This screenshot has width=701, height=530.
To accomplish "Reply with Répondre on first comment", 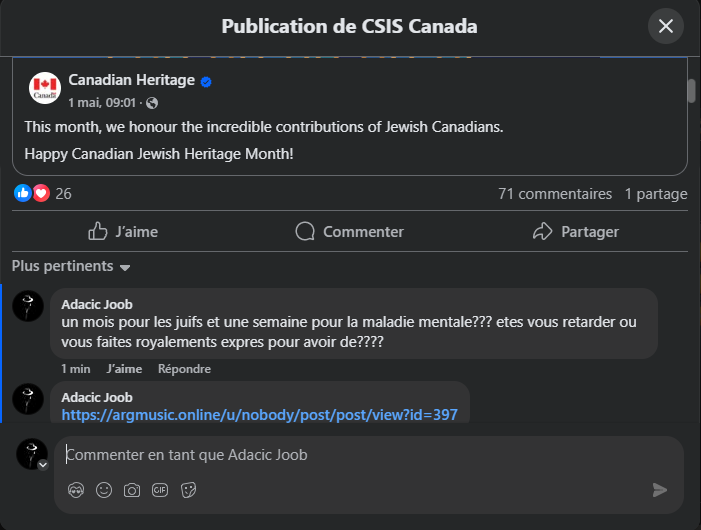I will pos(184,369).
